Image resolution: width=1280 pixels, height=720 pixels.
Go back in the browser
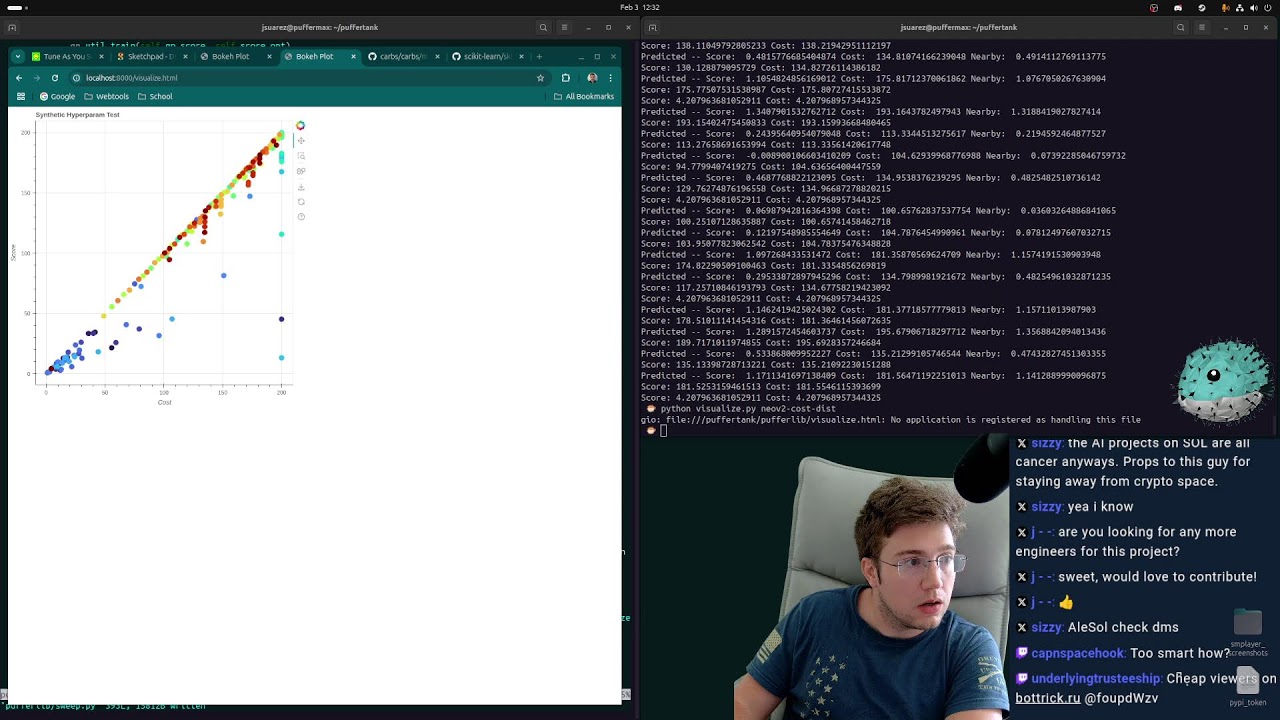(x=19, y=78)
